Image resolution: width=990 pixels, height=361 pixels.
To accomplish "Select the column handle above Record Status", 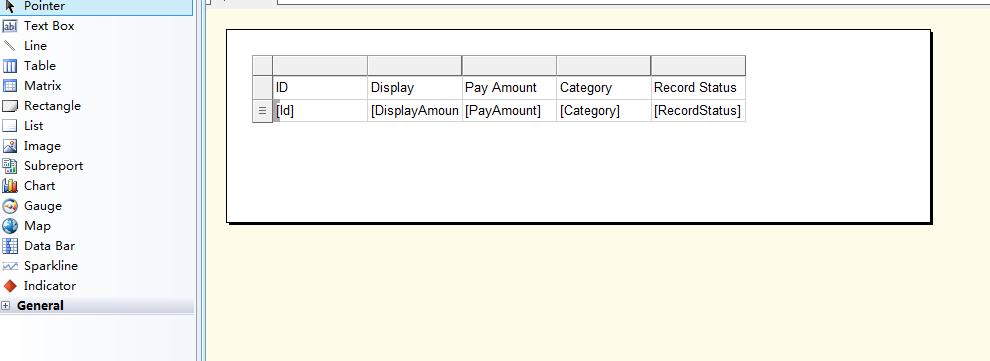I will tap(698, 66).
